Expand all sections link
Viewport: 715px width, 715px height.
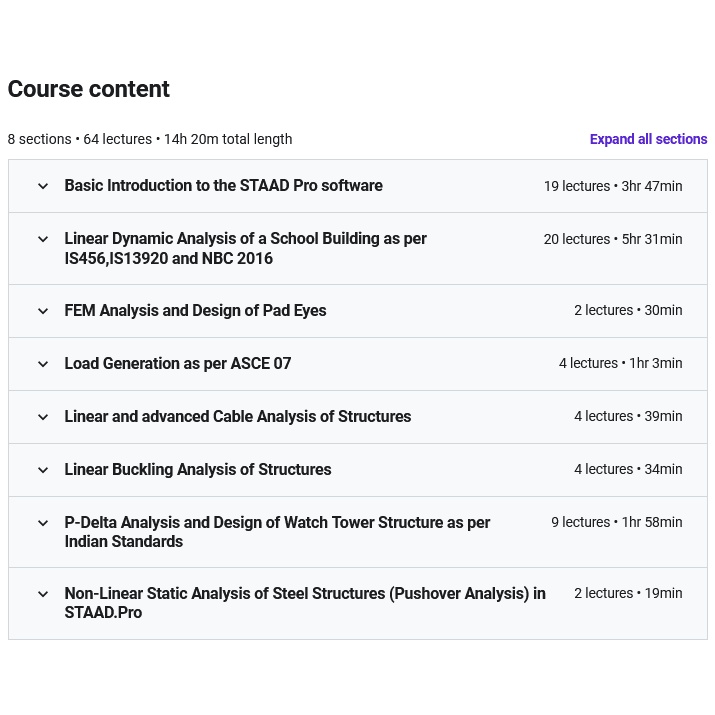coord(648,139)
